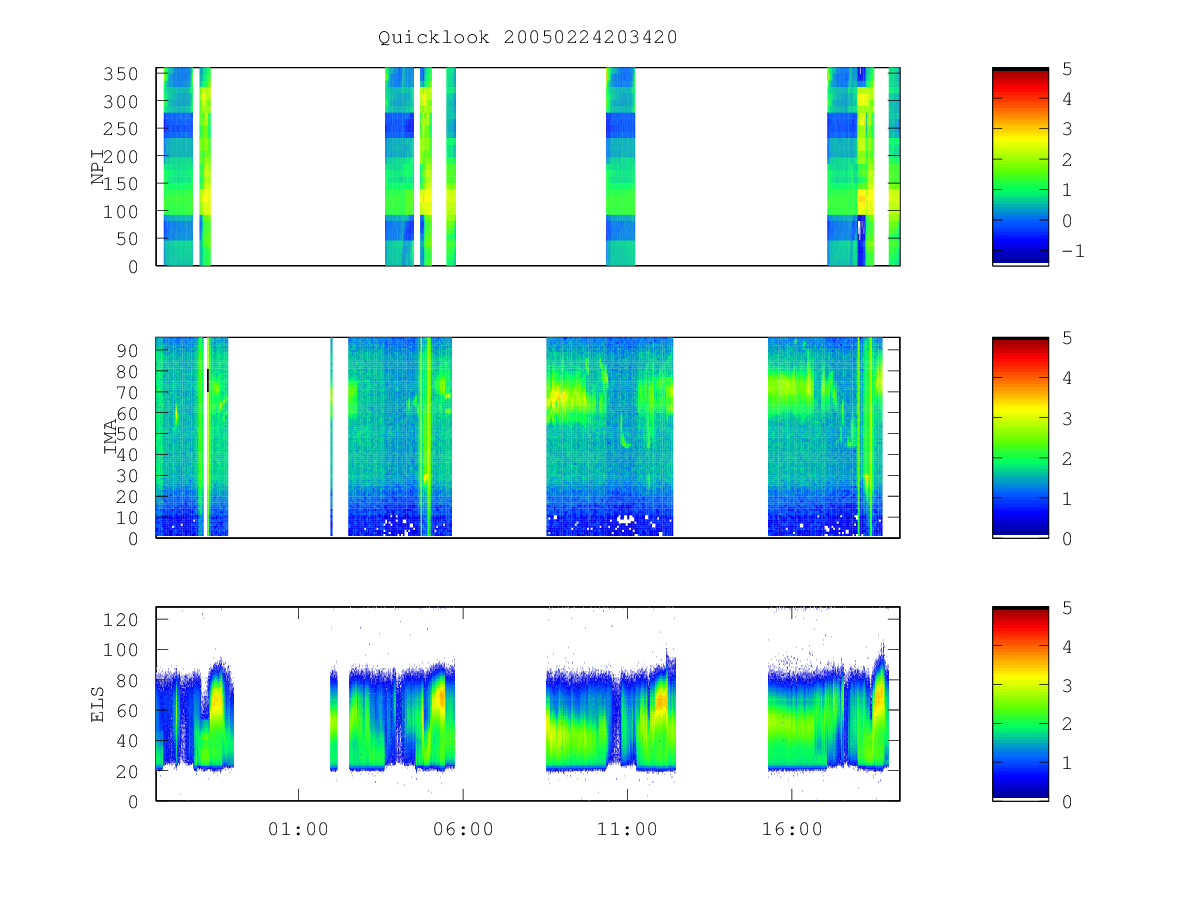This screenshot has height=900, width=1200.
Task: Click the ELS panel color bar
Action: [1020, 703]
